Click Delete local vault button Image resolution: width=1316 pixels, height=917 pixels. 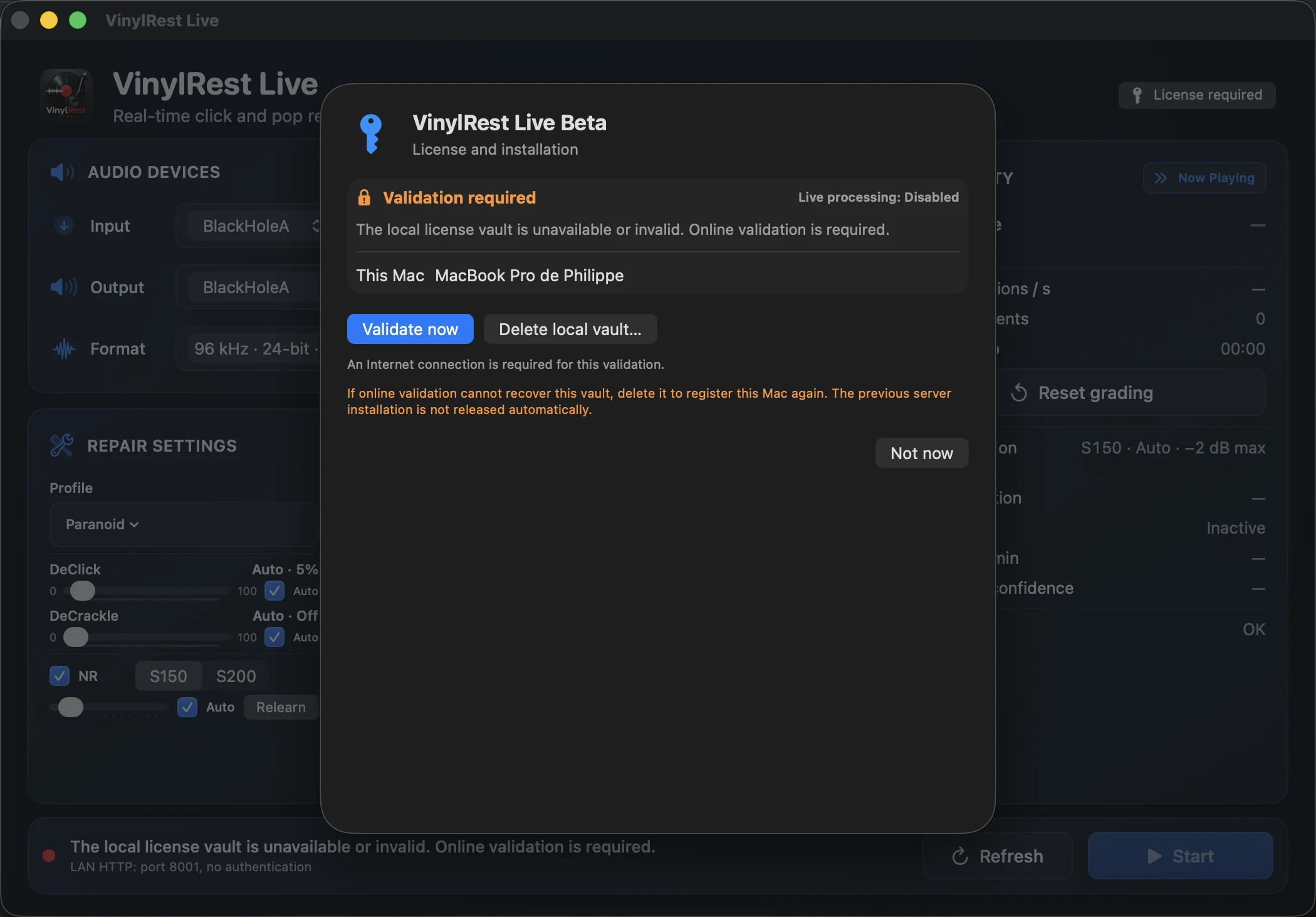pyautogui.click(x=570, y=329)
